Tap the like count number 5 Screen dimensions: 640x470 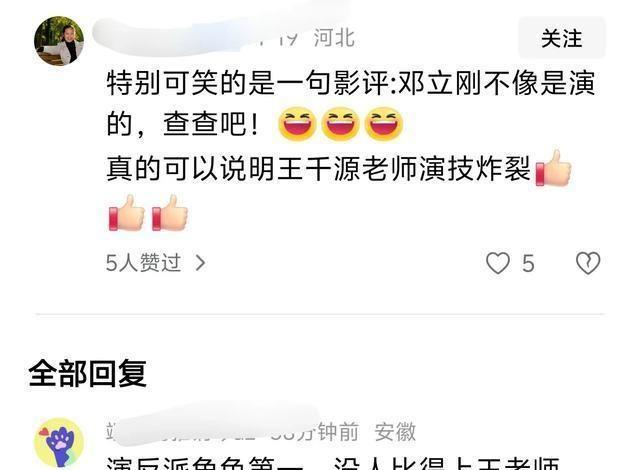pyautogui.click(x=528, y=263)
